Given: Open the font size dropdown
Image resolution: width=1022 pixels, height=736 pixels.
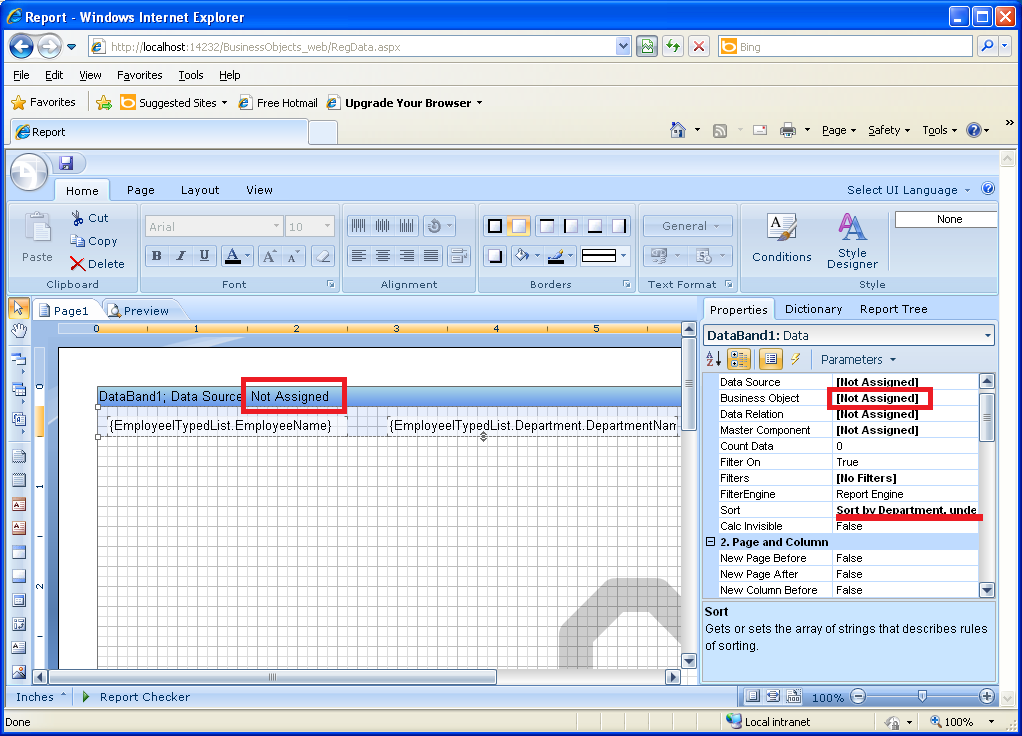Looking at the screenshot, I should tap(327, 226).
